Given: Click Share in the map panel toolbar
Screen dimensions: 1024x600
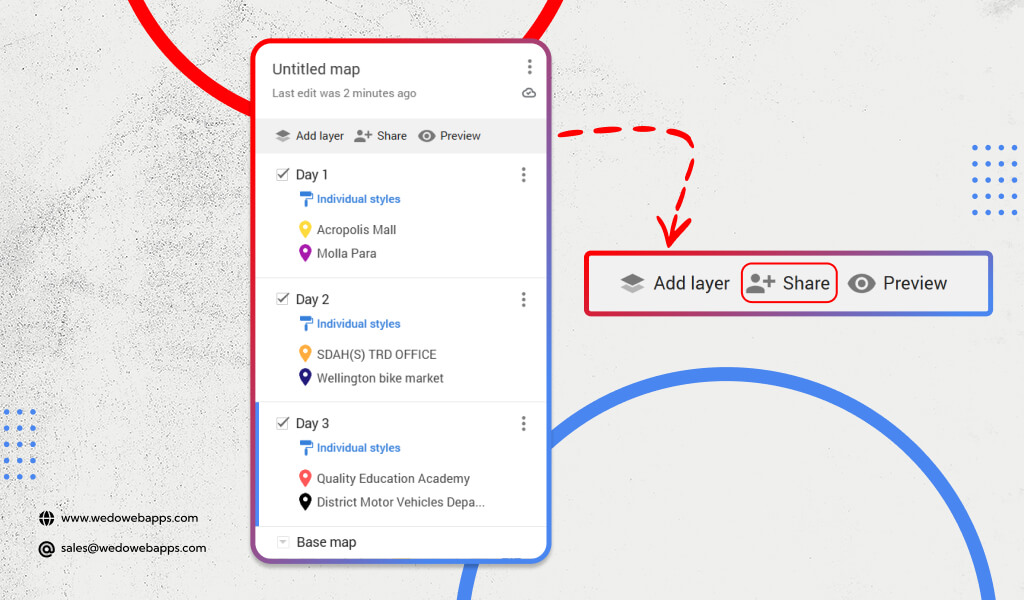Looking at the screenshot, I should point(381,136).
